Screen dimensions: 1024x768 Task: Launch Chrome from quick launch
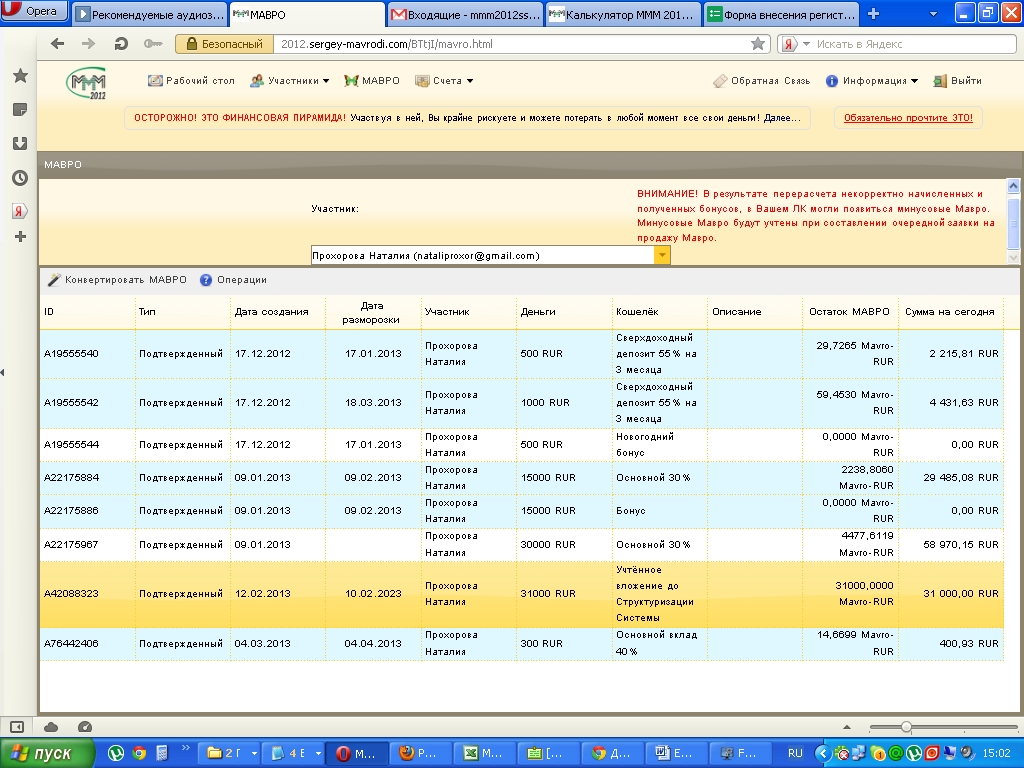coord(139,754)
